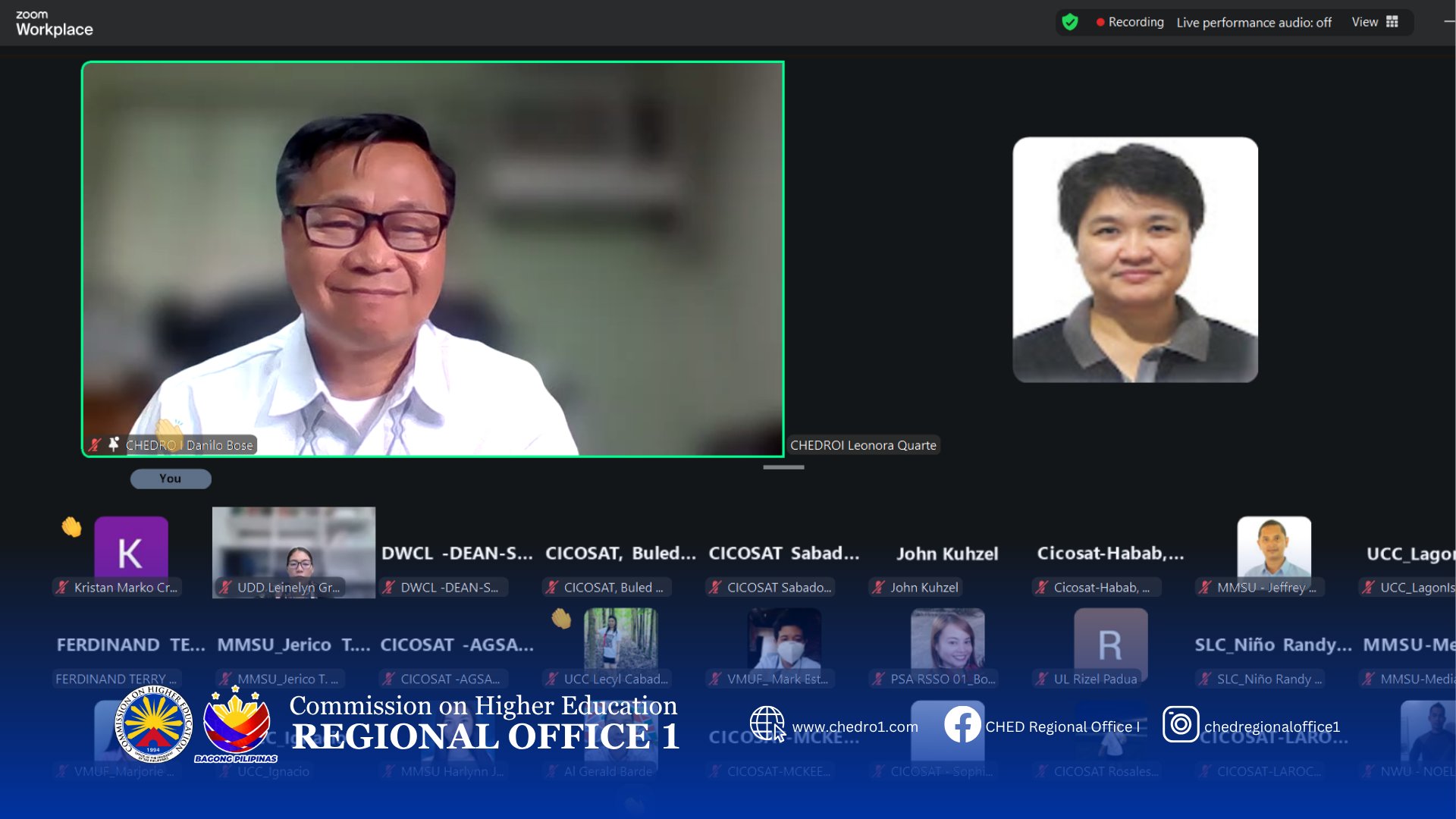Image resolution: width=1456 pixels, height=819 pixels.
Task: Click the Zoom Workplace logo
Action: [54, 24]
